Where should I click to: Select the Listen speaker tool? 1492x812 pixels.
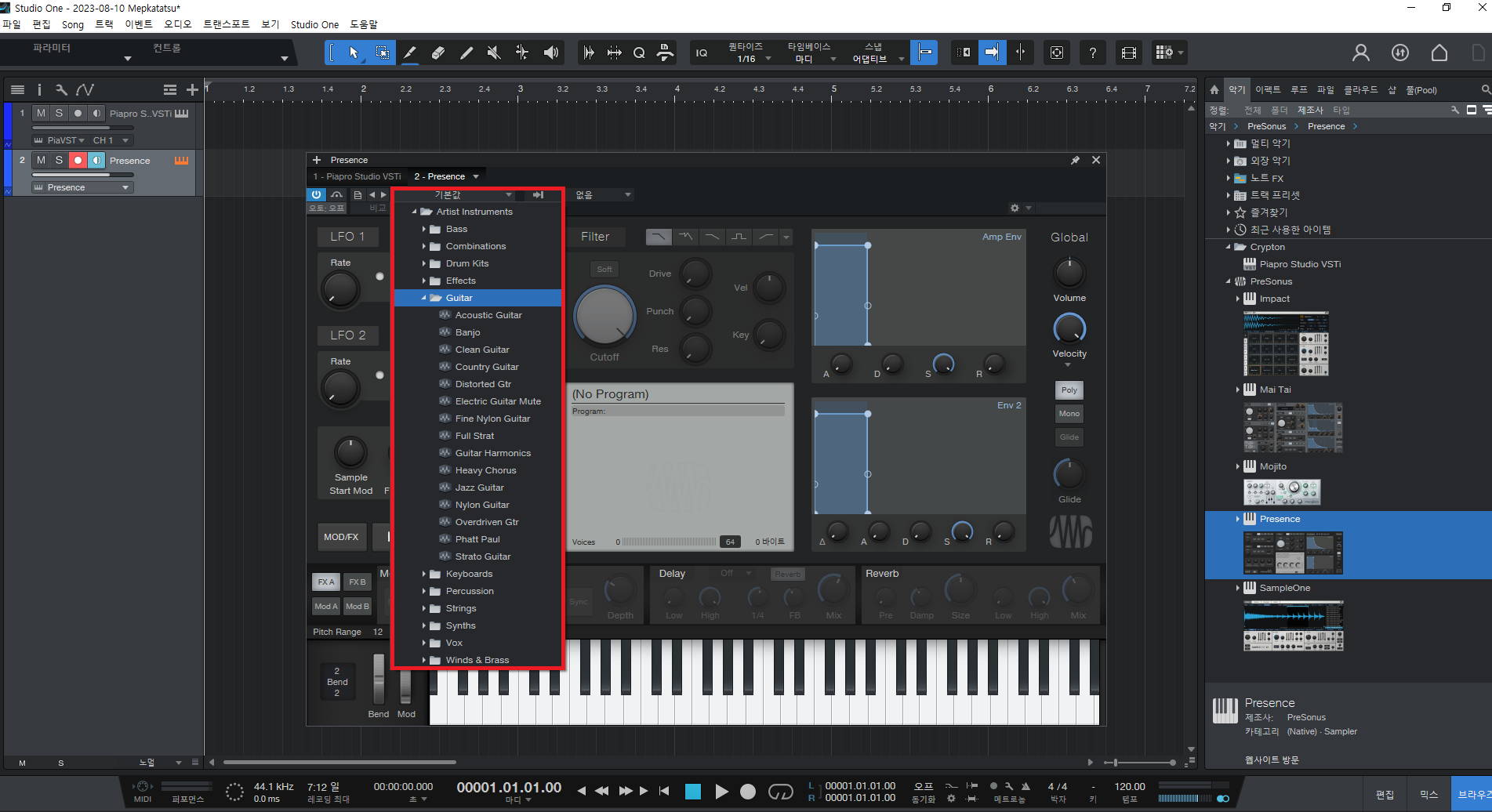551,53
